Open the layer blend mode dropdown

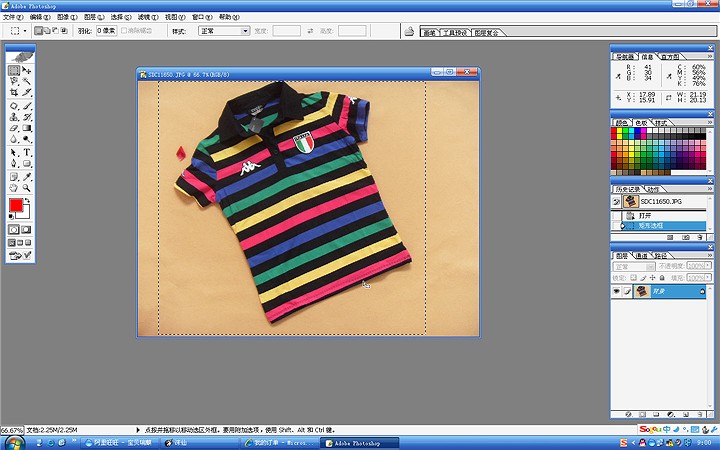pyautogui.click(x=634, y=267)
